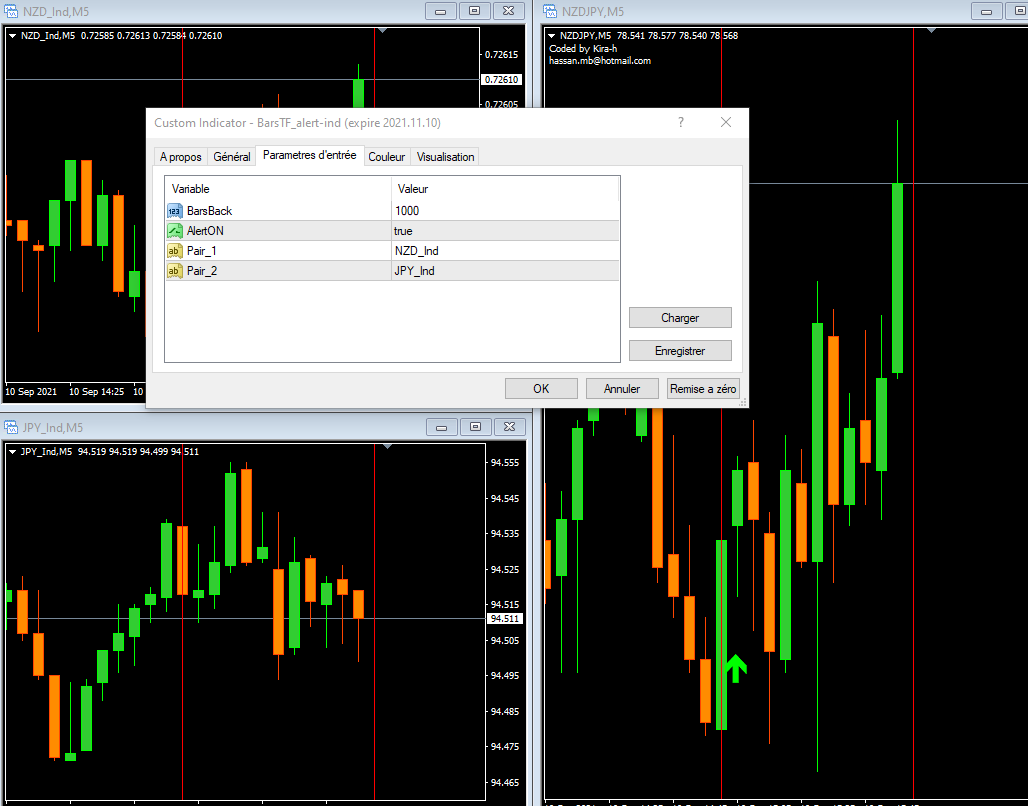The image size is (1028, 806).
Task: Click the JPY_Ind,M5 chart window icon
Action: point(12,427)
